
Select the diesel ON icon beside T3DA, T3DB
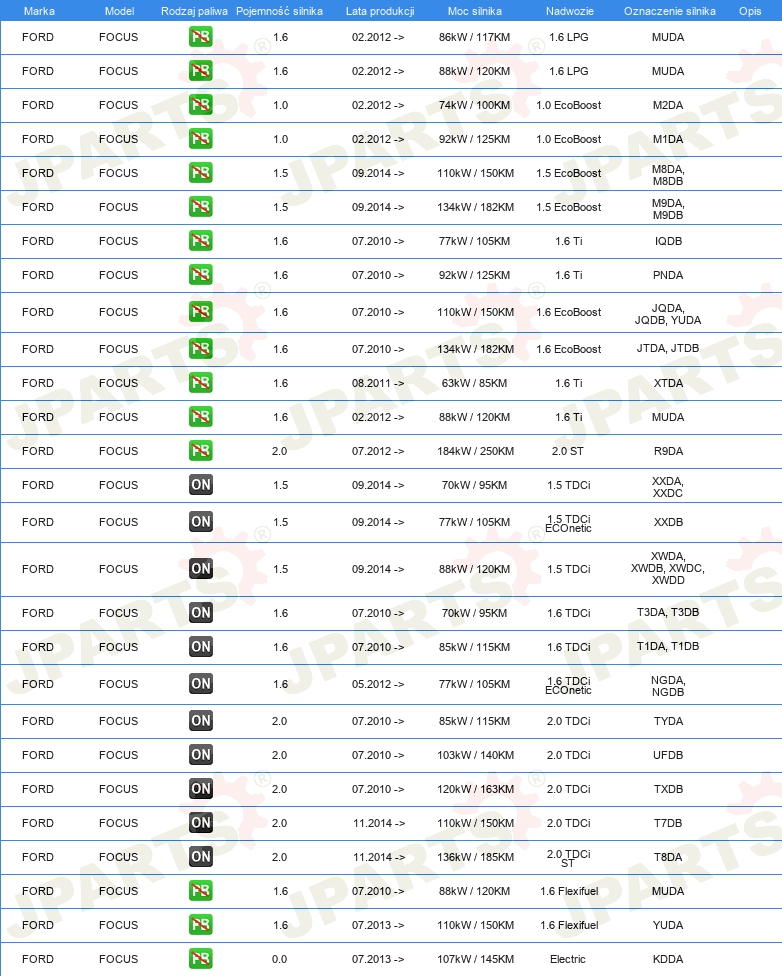(x=200, y=612)
